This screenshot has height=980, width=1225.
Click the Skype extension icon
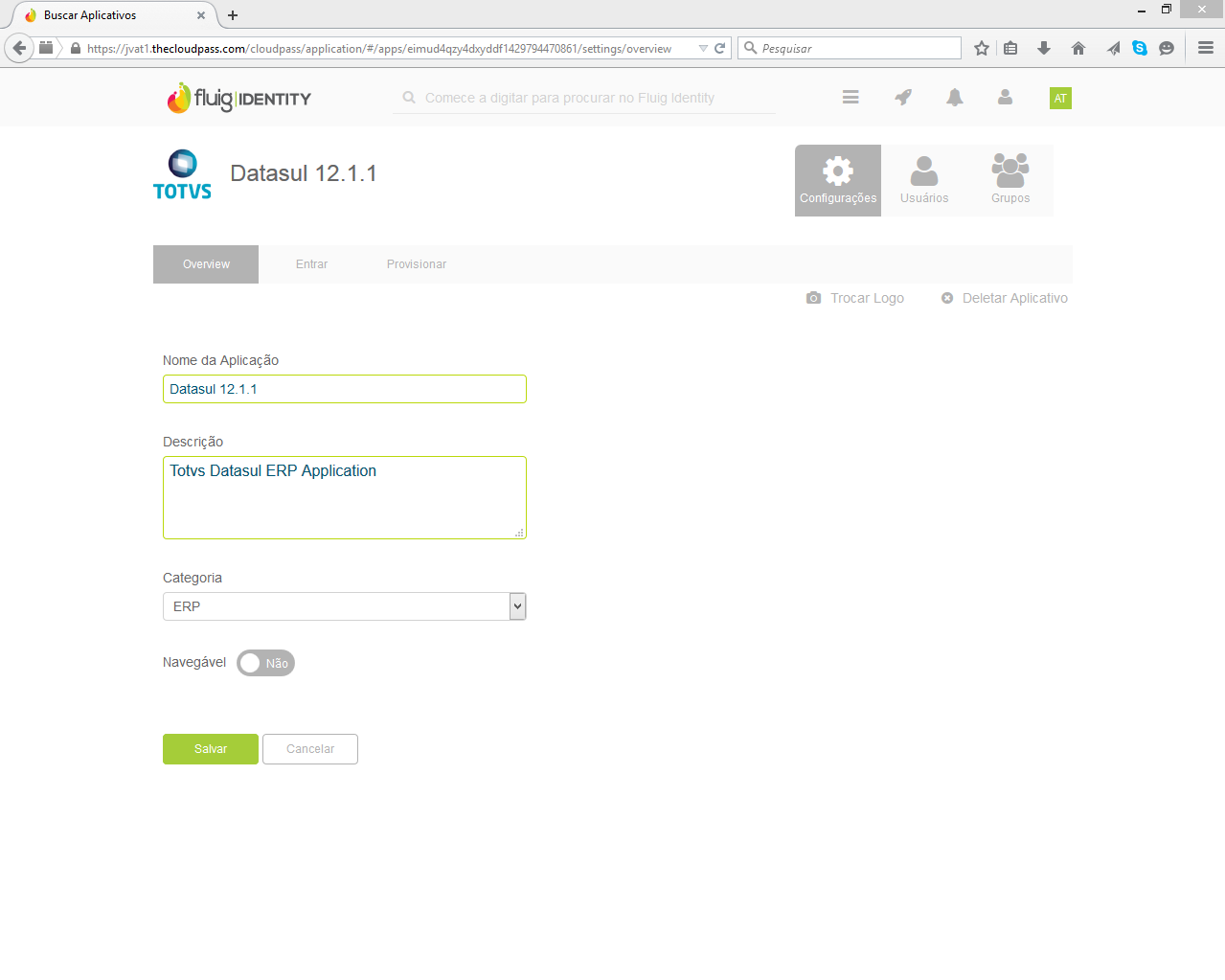[1140, 48]
